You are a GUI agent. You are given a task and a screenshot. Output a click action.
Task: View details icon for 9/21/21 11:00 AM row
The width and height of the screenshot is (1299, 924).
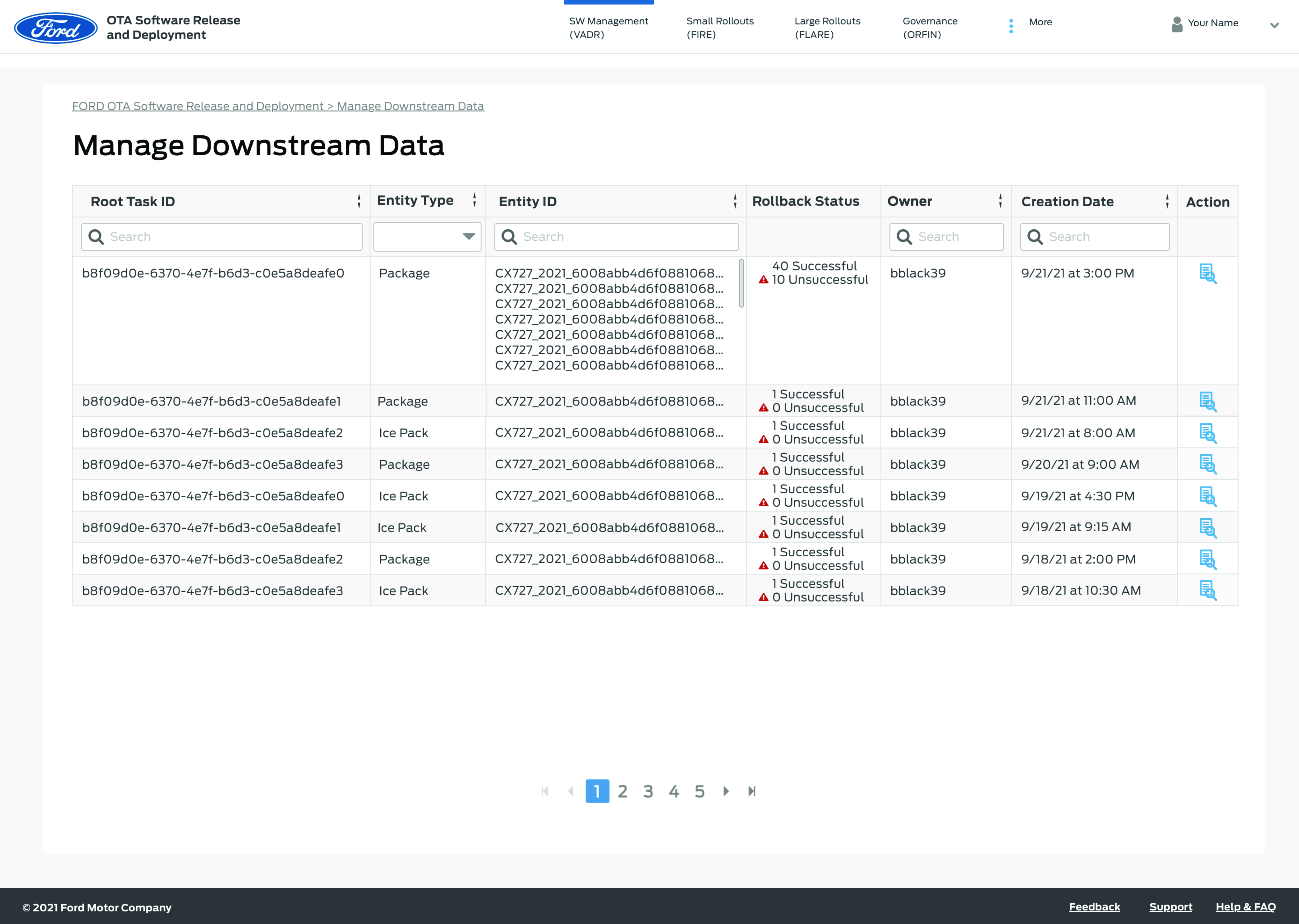tap(1207, 402)
